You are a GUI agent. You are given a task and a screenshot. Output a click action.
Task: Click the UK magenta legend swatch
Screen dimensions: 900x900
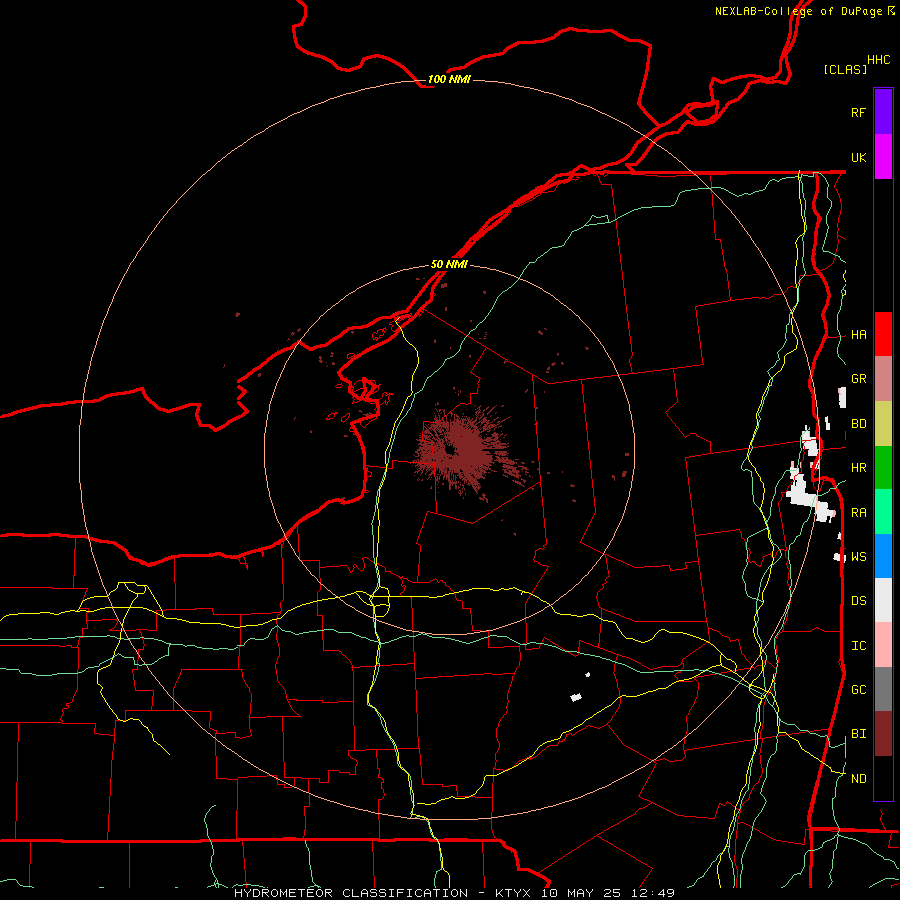tap(883, 157)
